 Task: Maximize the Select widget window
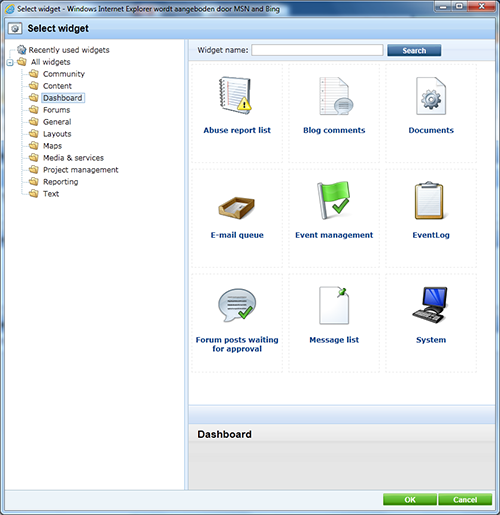pyautogui.click(x=459, y=7)
